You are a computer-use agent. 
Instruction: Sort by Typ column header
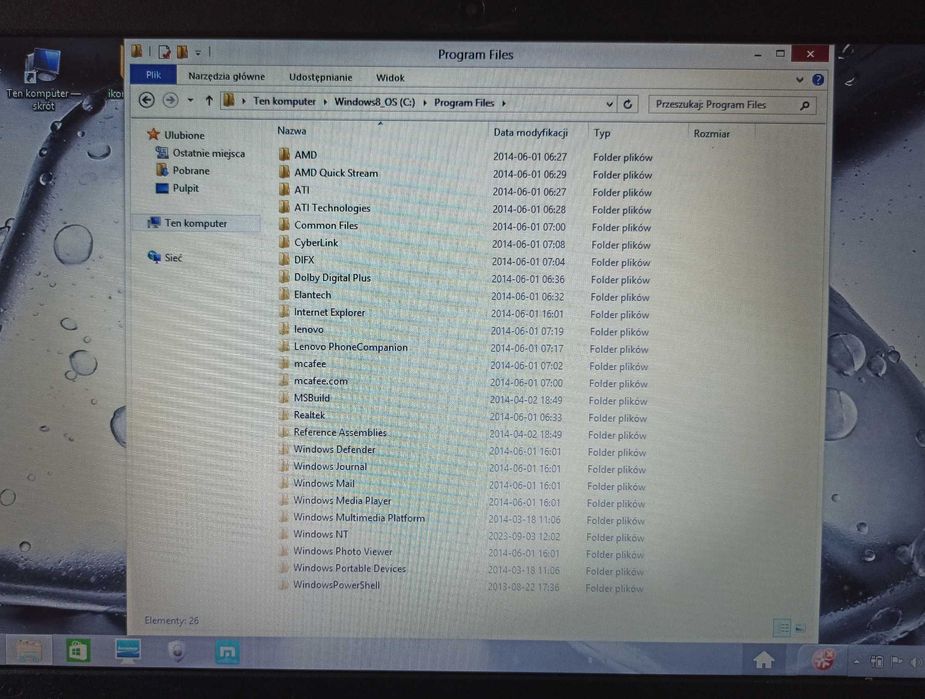(602, 133)
